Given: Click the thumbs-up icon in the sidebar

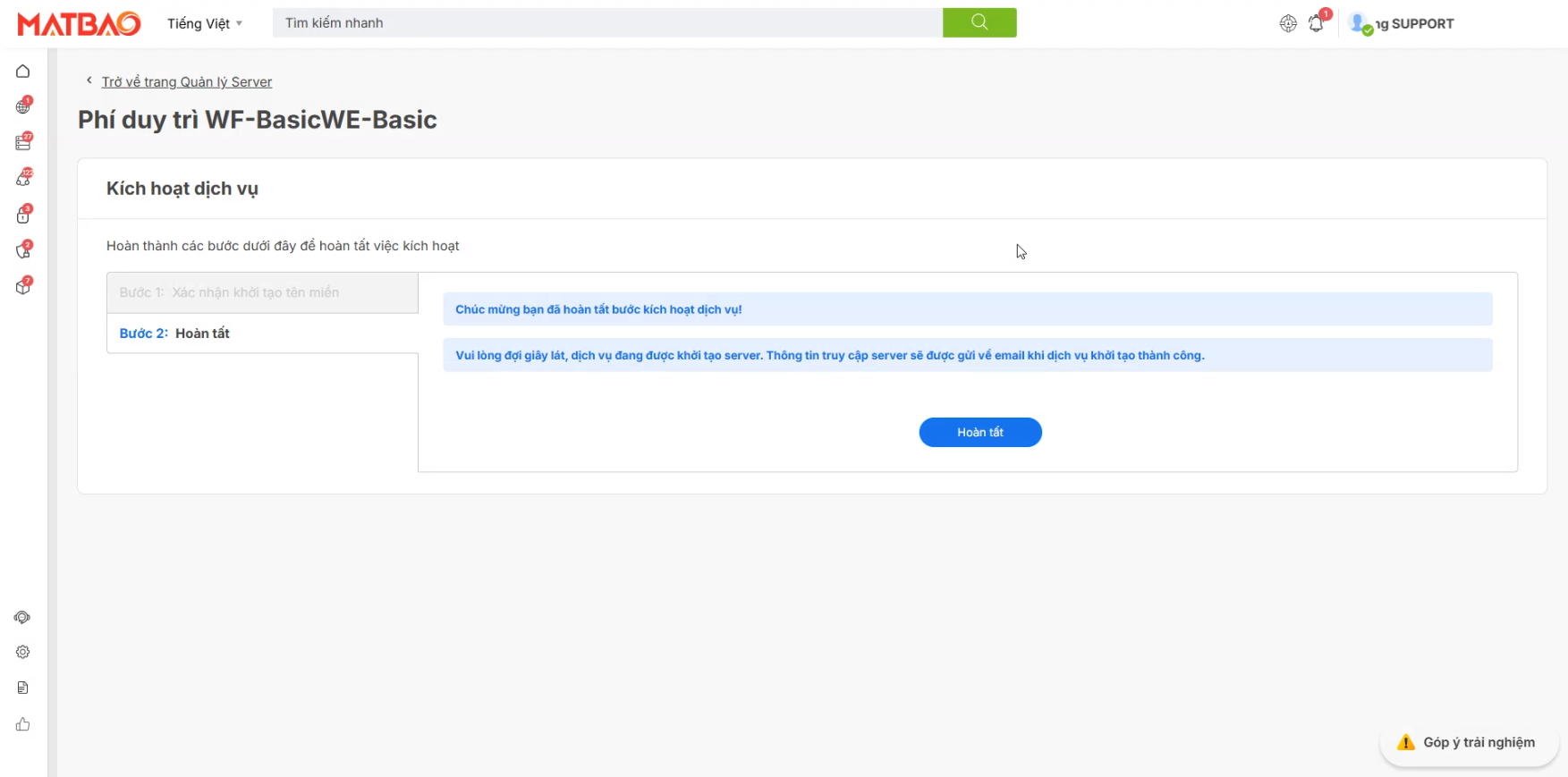Looking at the screenshot, I should [23, 724].
